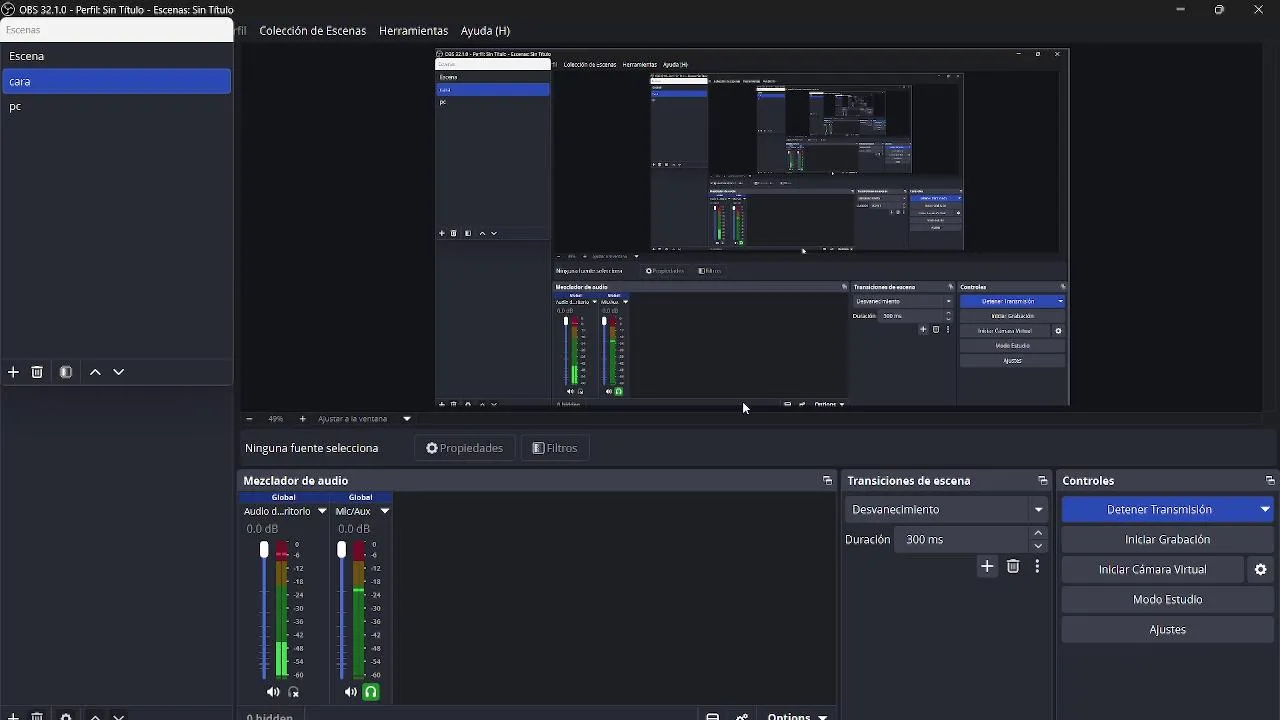Click the Audio d...ritorio channel name
1280x720 pixels.
(277, 511)
